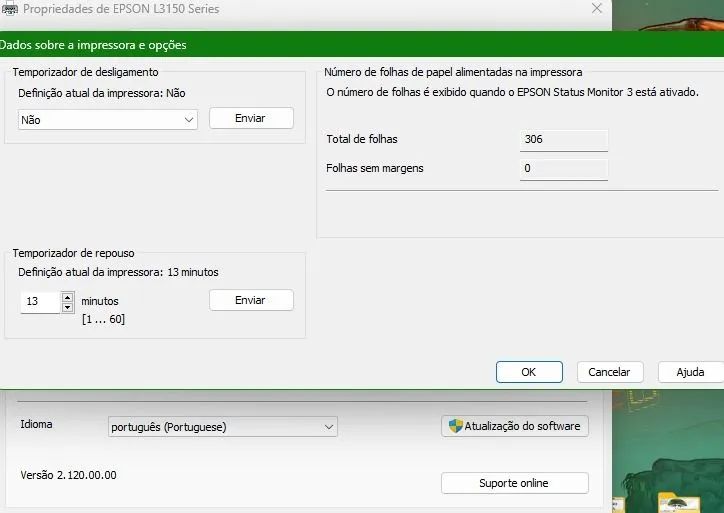Click the EPSON Status Monitor 3 notice text
Viewport: 724px width, 513px height.
click(513, 92)
